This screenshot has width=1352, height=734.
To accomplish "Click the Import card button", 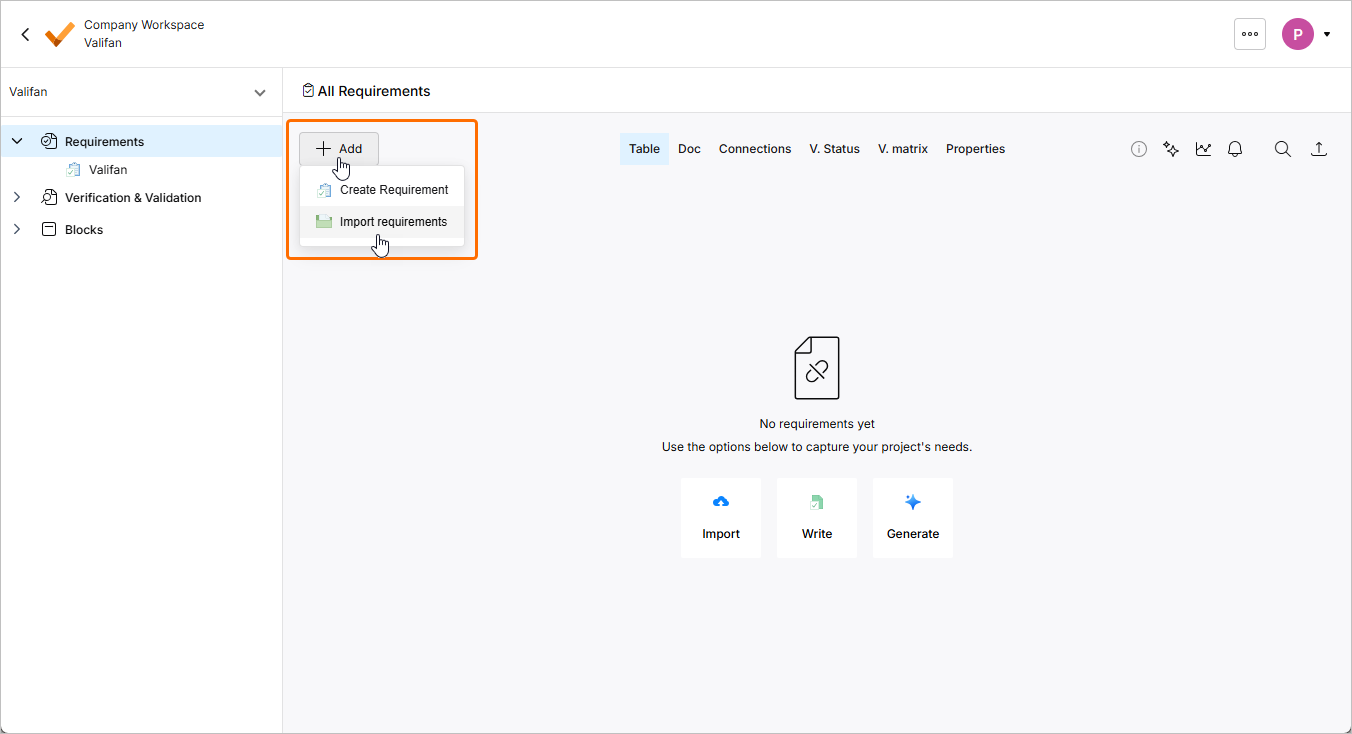I will pyautogui.click(x=721, y=518).
